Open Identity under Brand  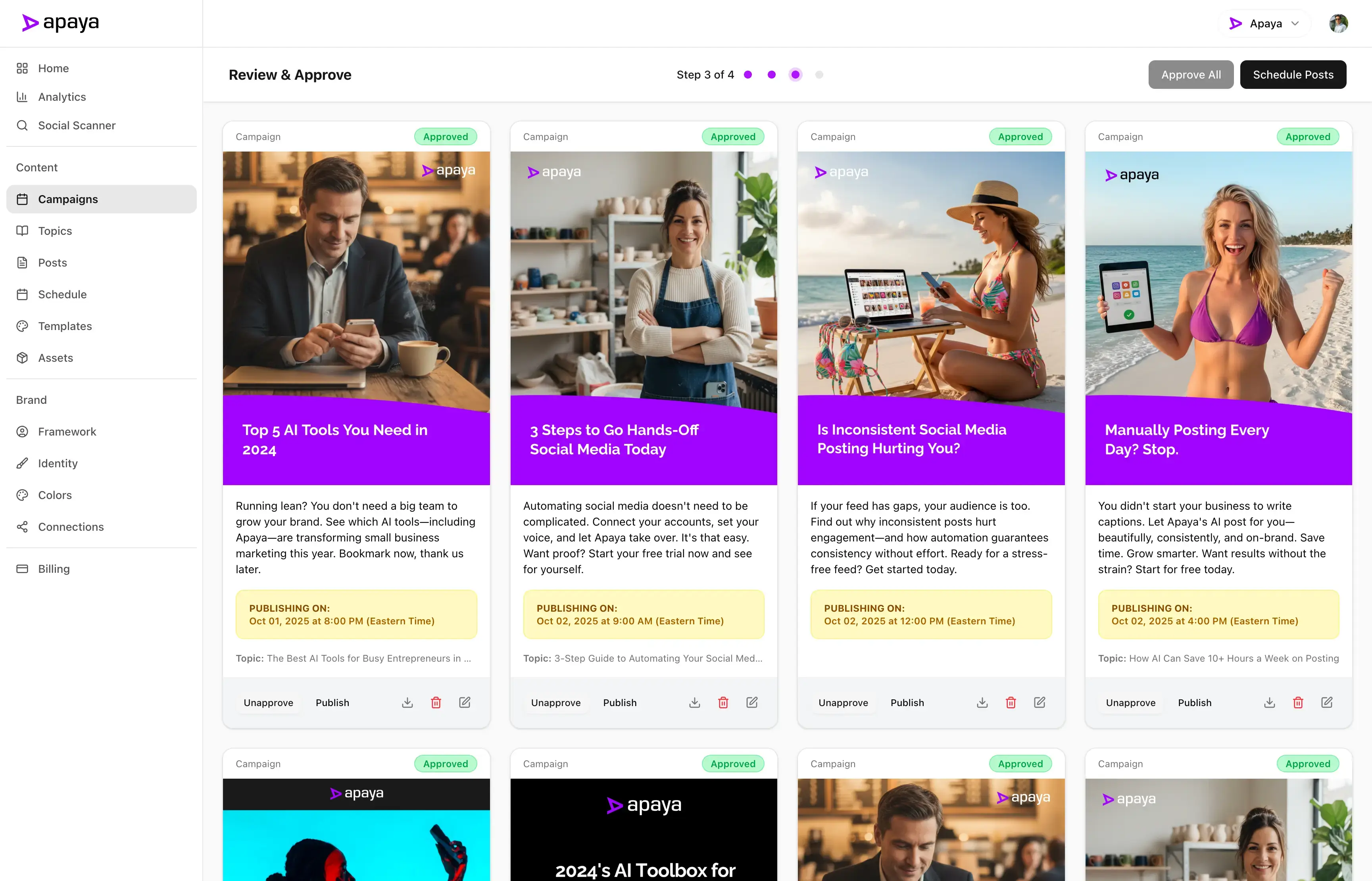pyautogui.click(x=58, y=463)
